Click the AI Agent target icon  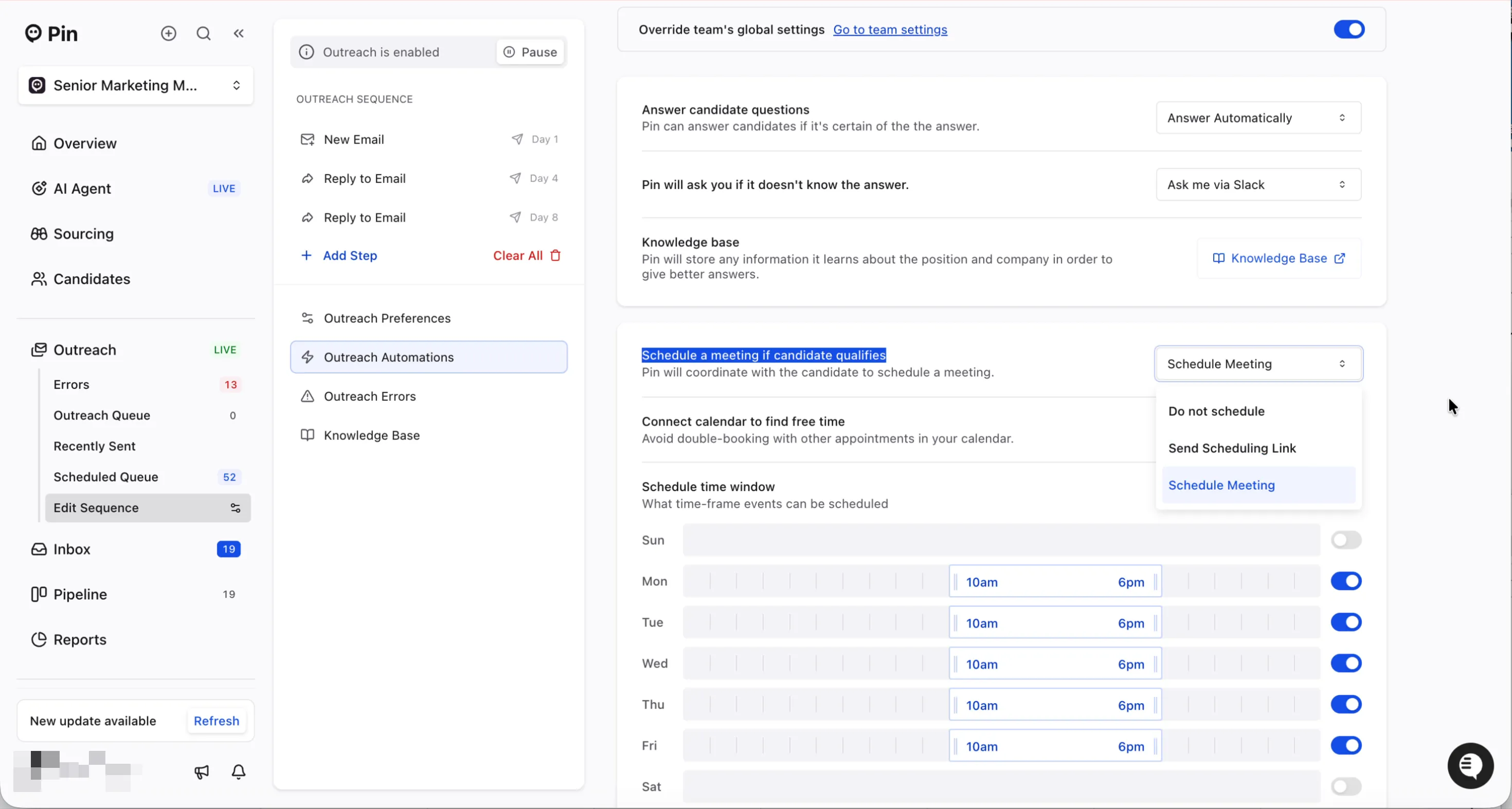pos(39,188)
